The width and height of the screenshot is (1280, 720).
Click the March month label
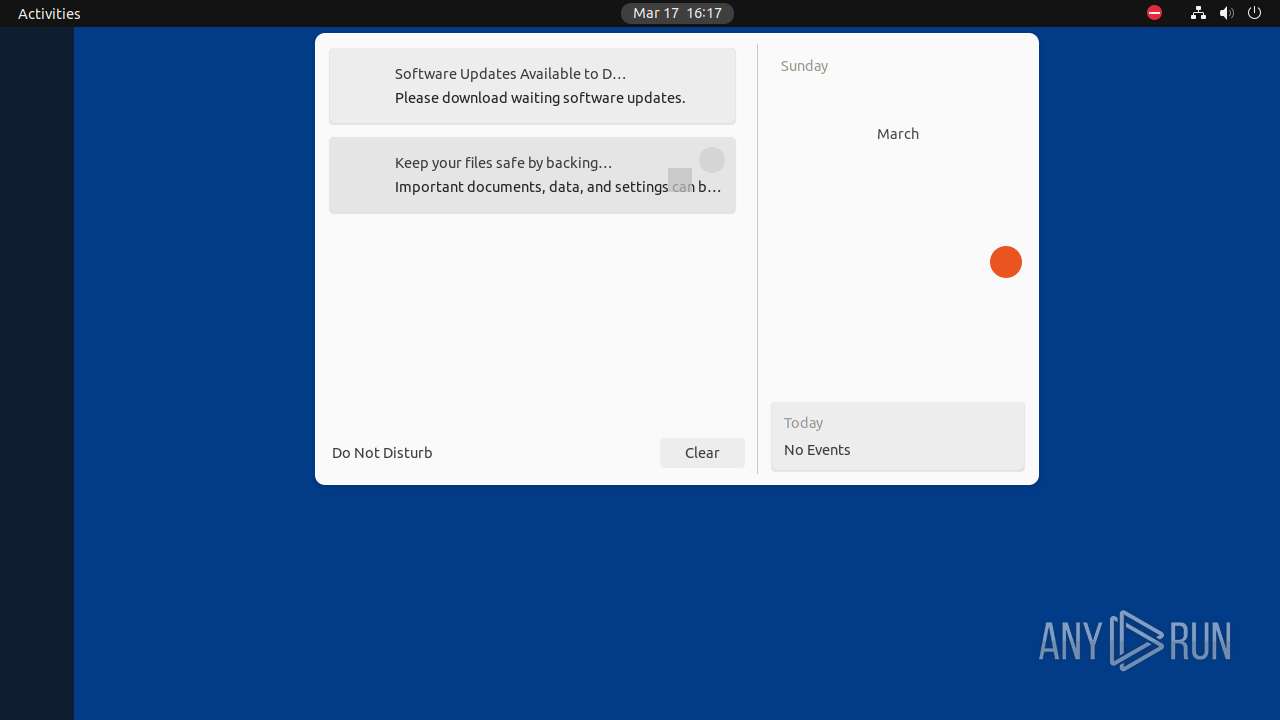click(898, 134)
